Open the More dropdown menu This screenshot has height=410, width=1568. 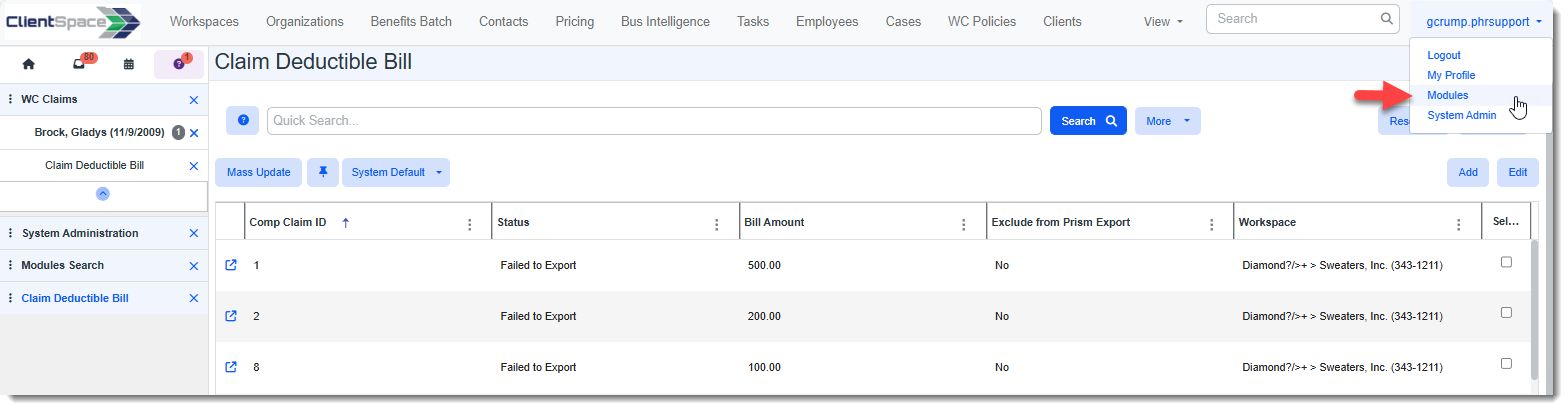point(1167,121)
